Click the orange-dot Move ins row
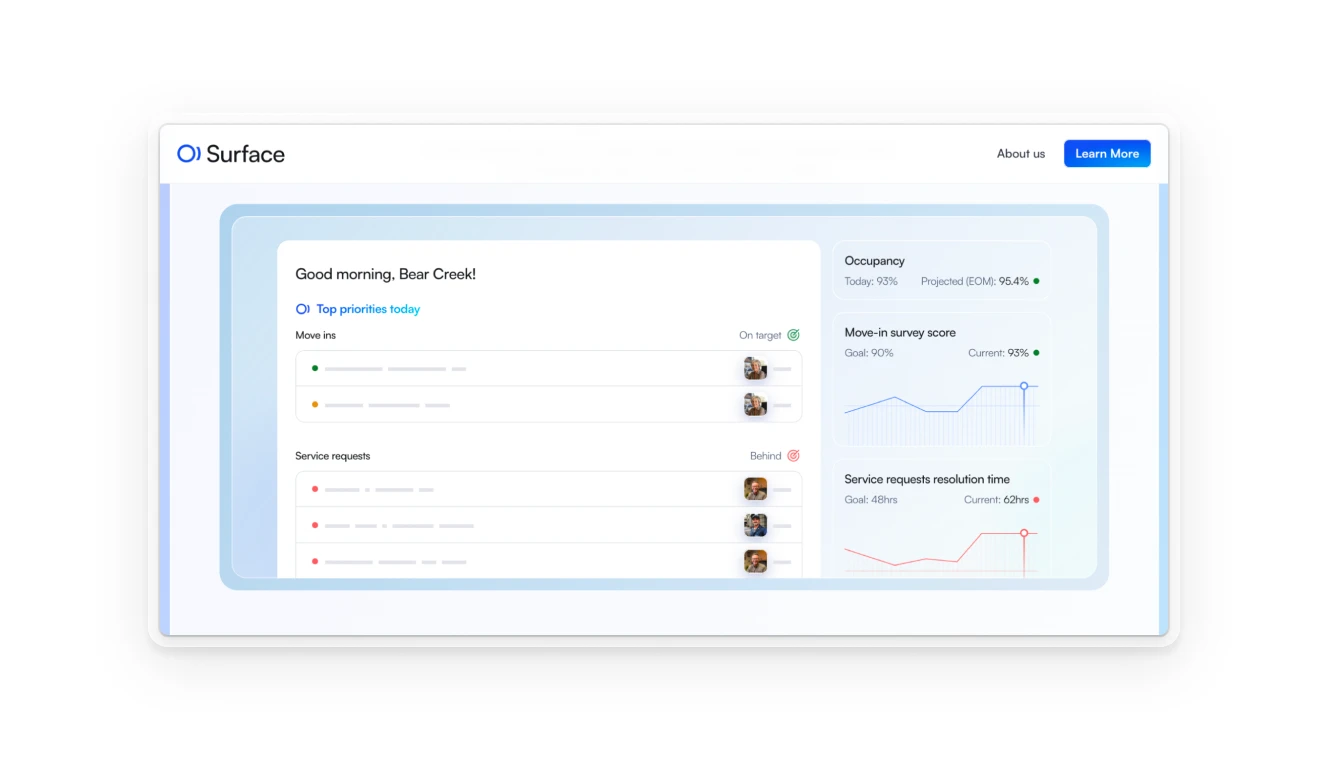The image size is (1328, 760). 548,404
